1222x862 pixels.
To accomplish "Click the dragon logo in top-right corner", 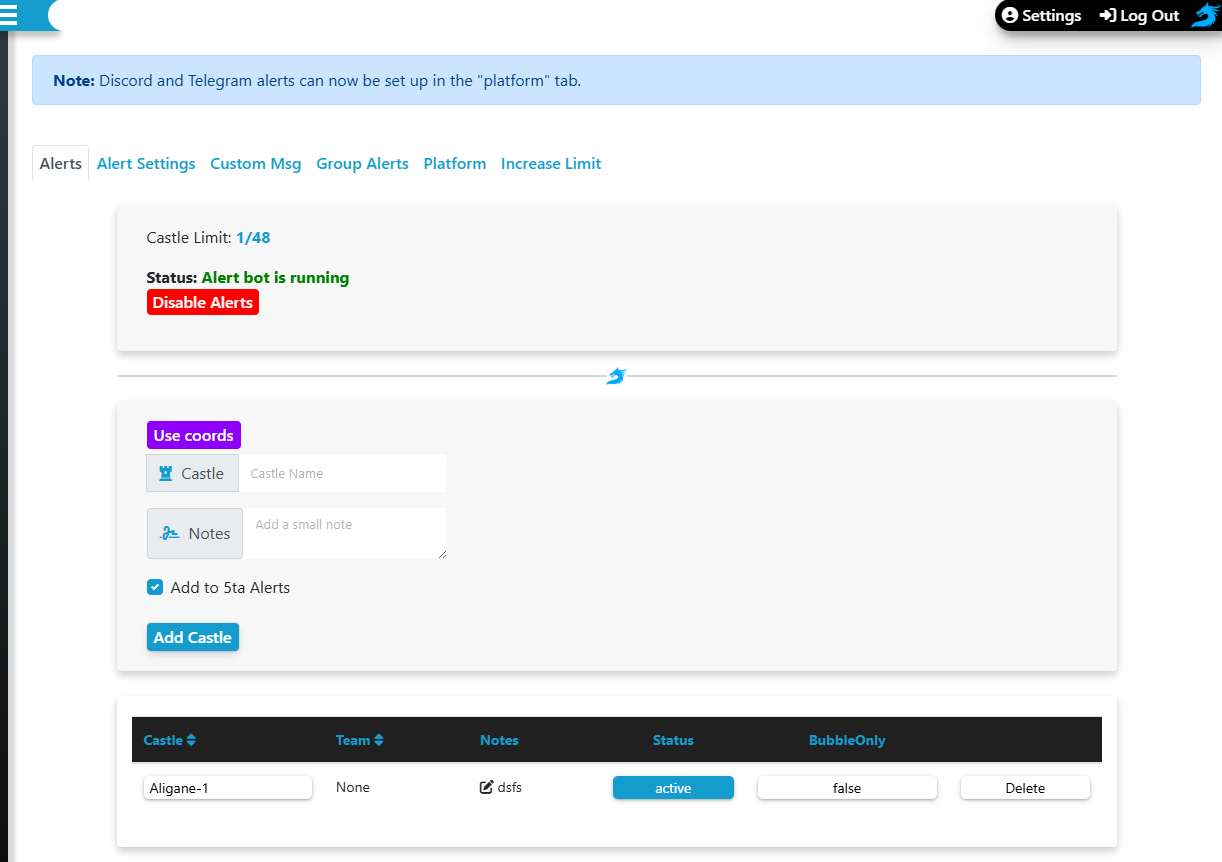I will click(x=1205, y=15).
